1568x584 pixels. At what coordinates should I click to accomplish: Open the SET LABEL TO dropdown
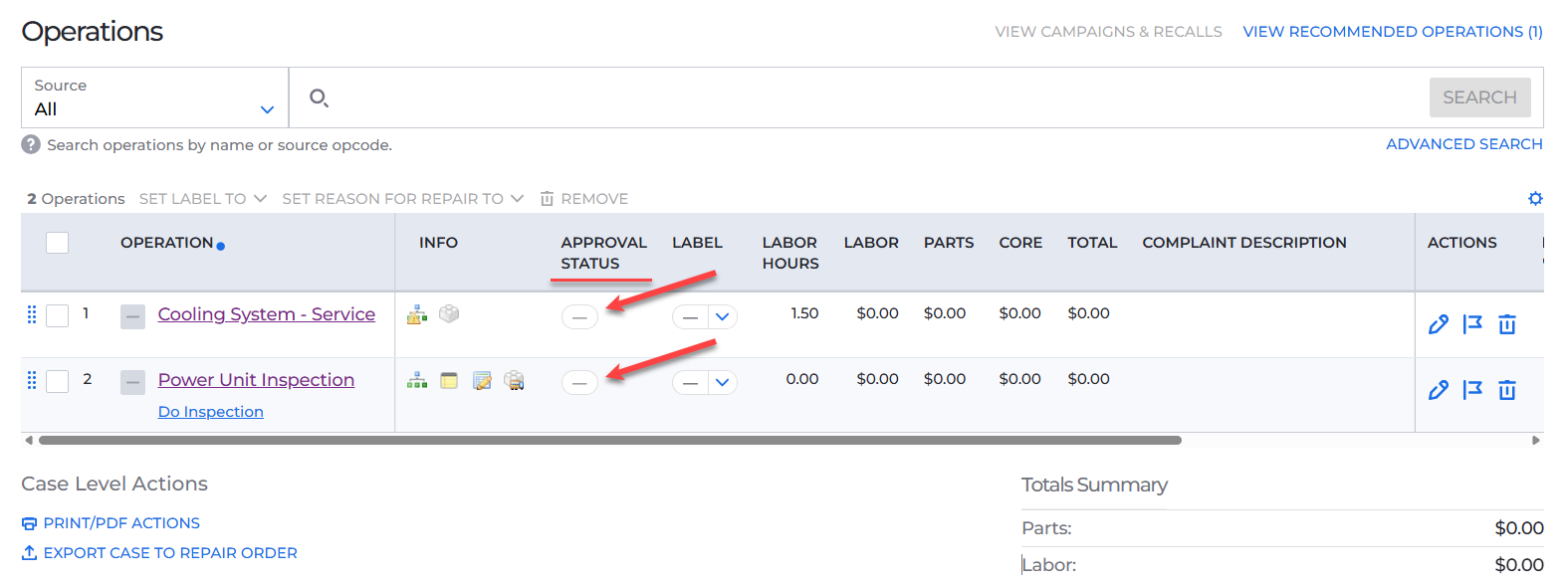203,199
